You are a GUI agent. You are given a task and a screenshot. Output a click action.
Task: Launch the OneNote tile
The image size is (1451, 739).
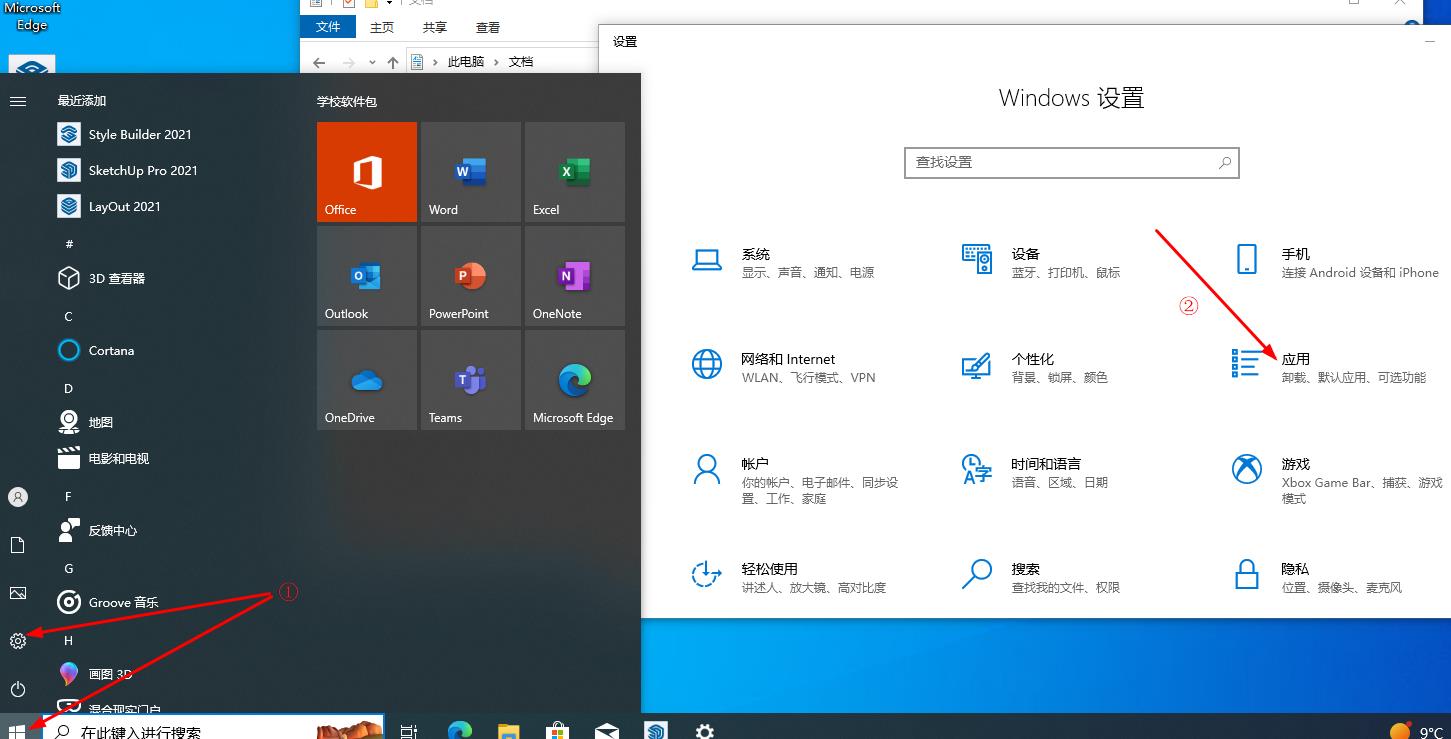574,276
